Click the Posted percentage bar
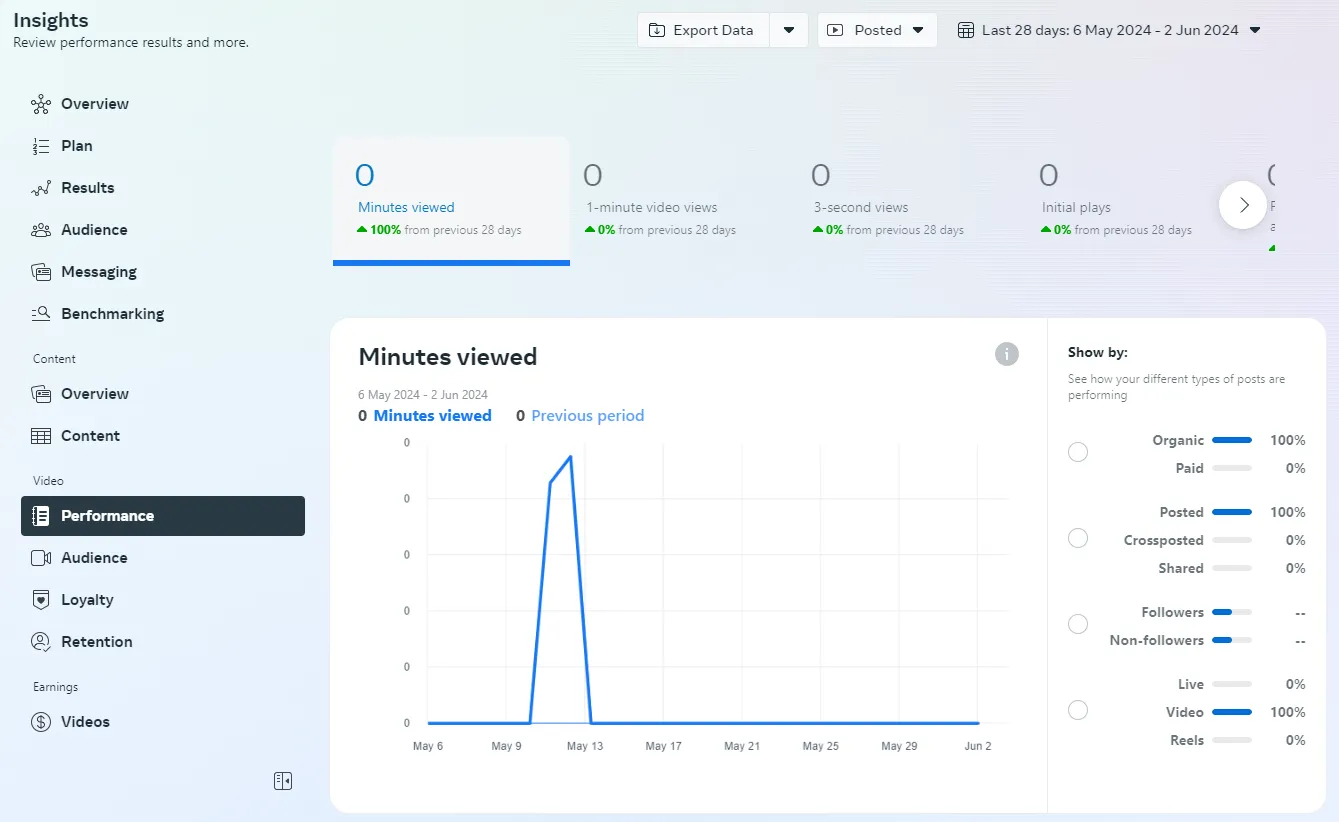 [x=1231, y=511]
